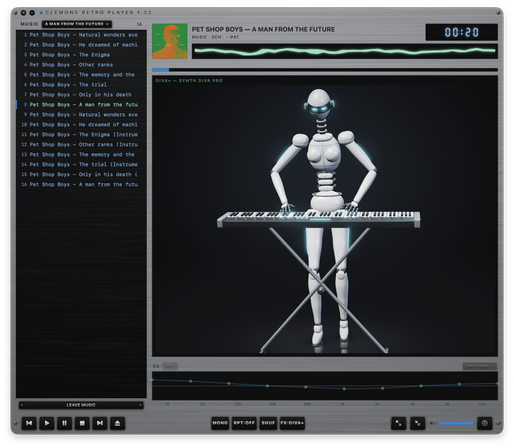This screenshot has width=514, height=448.
Task: Select track 1 'Natural wonders eve'
Action: (x=81, y=35)
